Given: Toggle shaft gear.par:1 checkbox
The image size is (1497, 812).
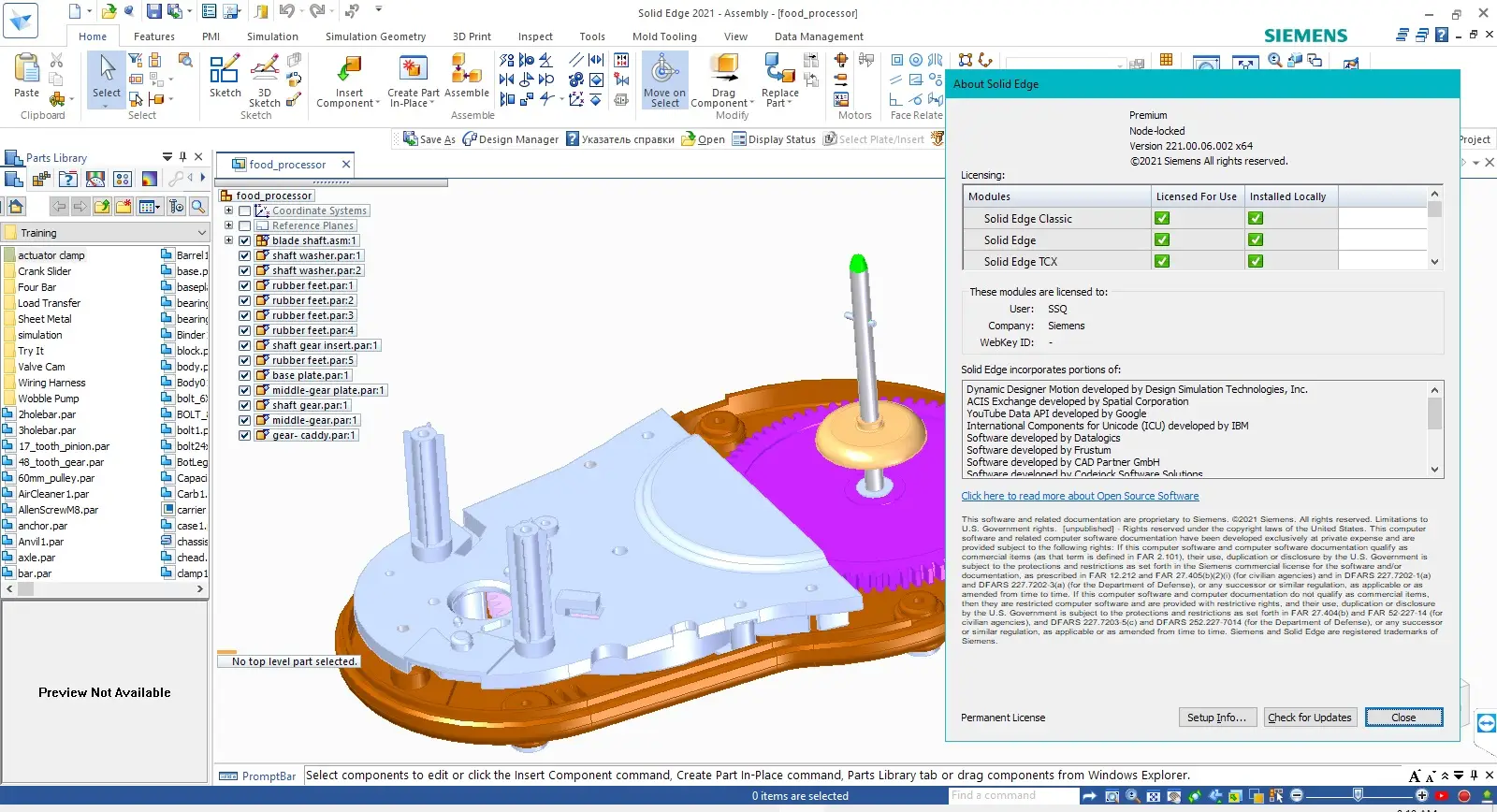Looking at the screenshot, I should (x=244, y=405).
